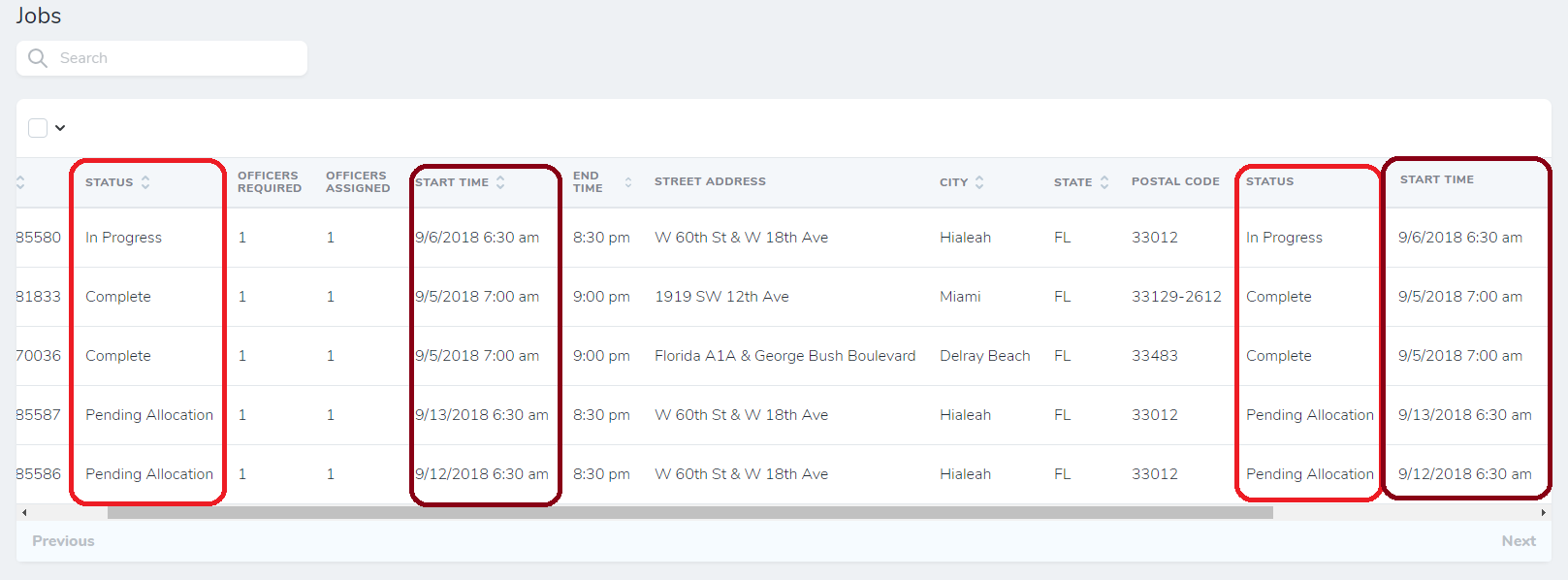The width and height of the screenshot is (1568, 580).
Task: Open job 85580
Action: (43, 237)
